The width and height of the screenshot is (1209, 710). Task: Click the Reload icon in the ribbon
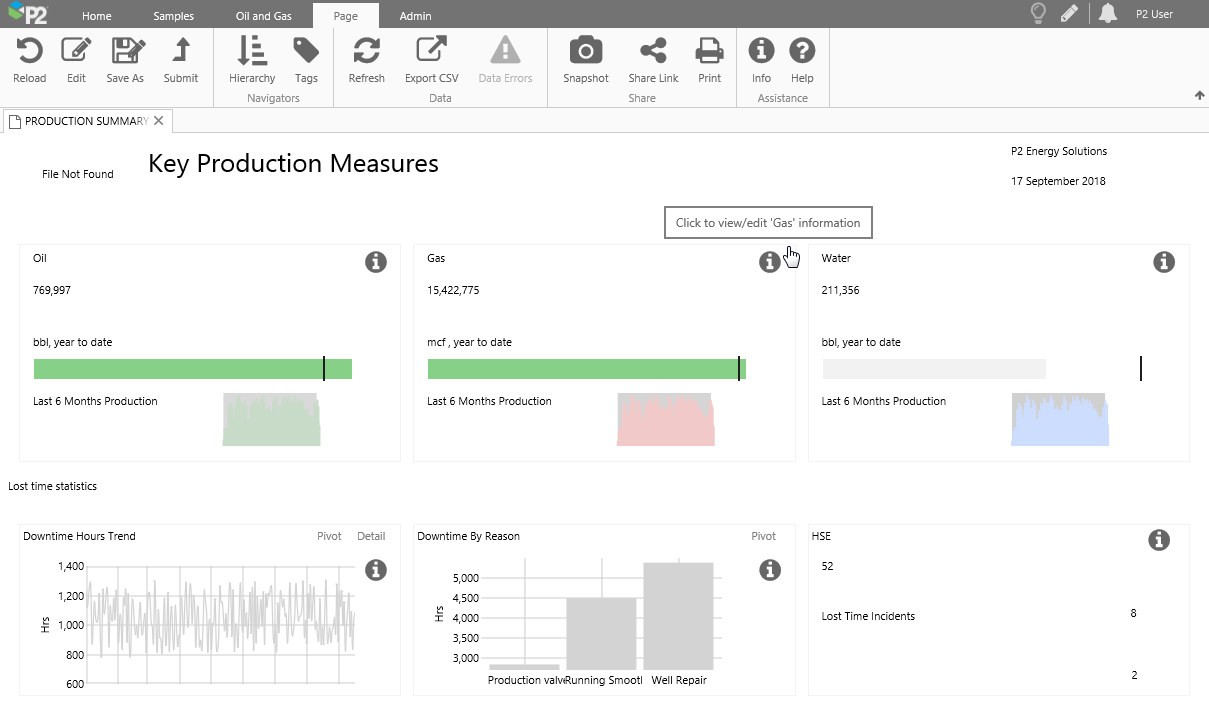coord(29,51)
